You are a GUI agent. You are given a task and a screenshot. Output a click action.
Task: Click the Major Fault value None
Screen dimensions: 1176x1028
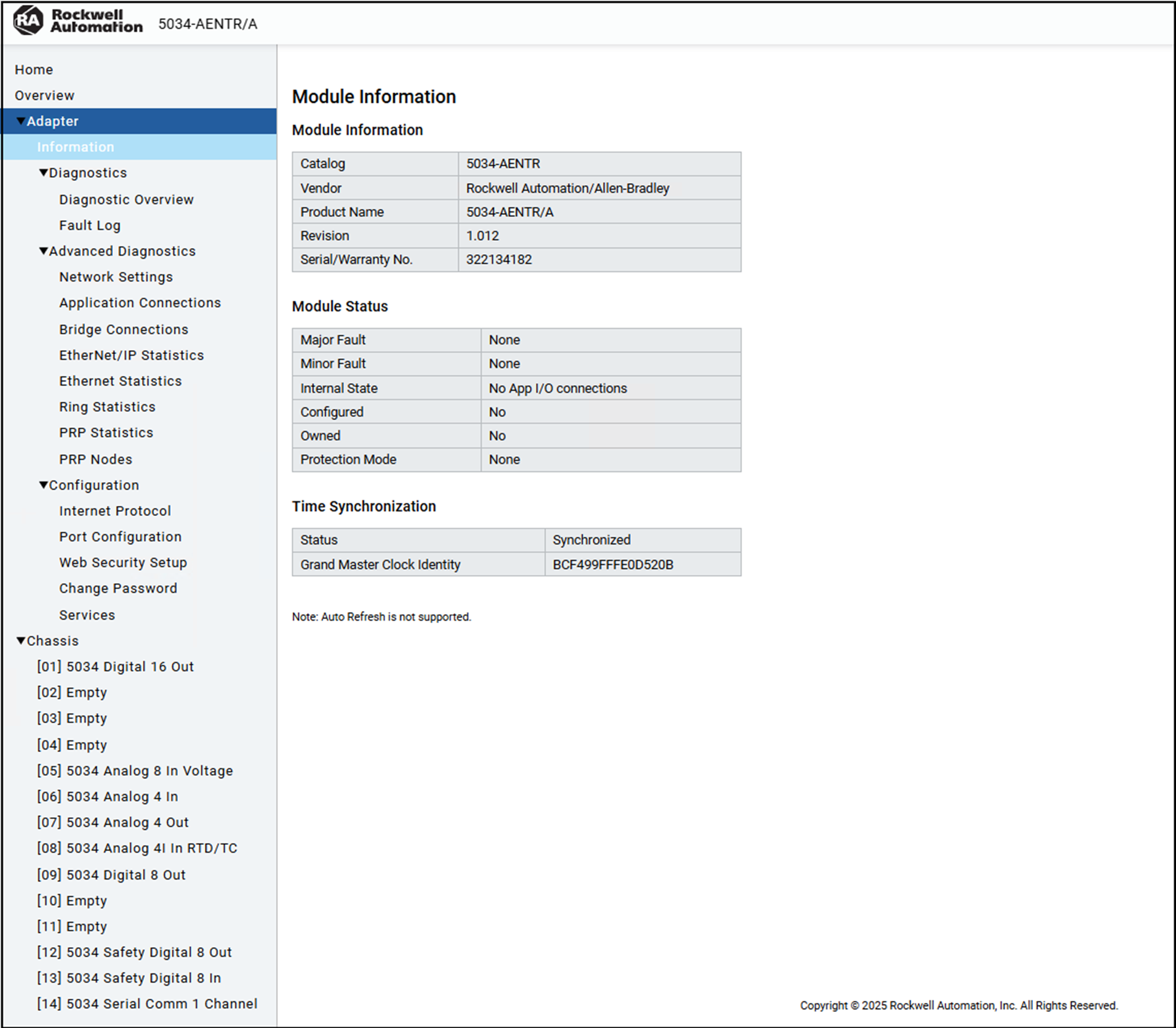tap(505, 339)
